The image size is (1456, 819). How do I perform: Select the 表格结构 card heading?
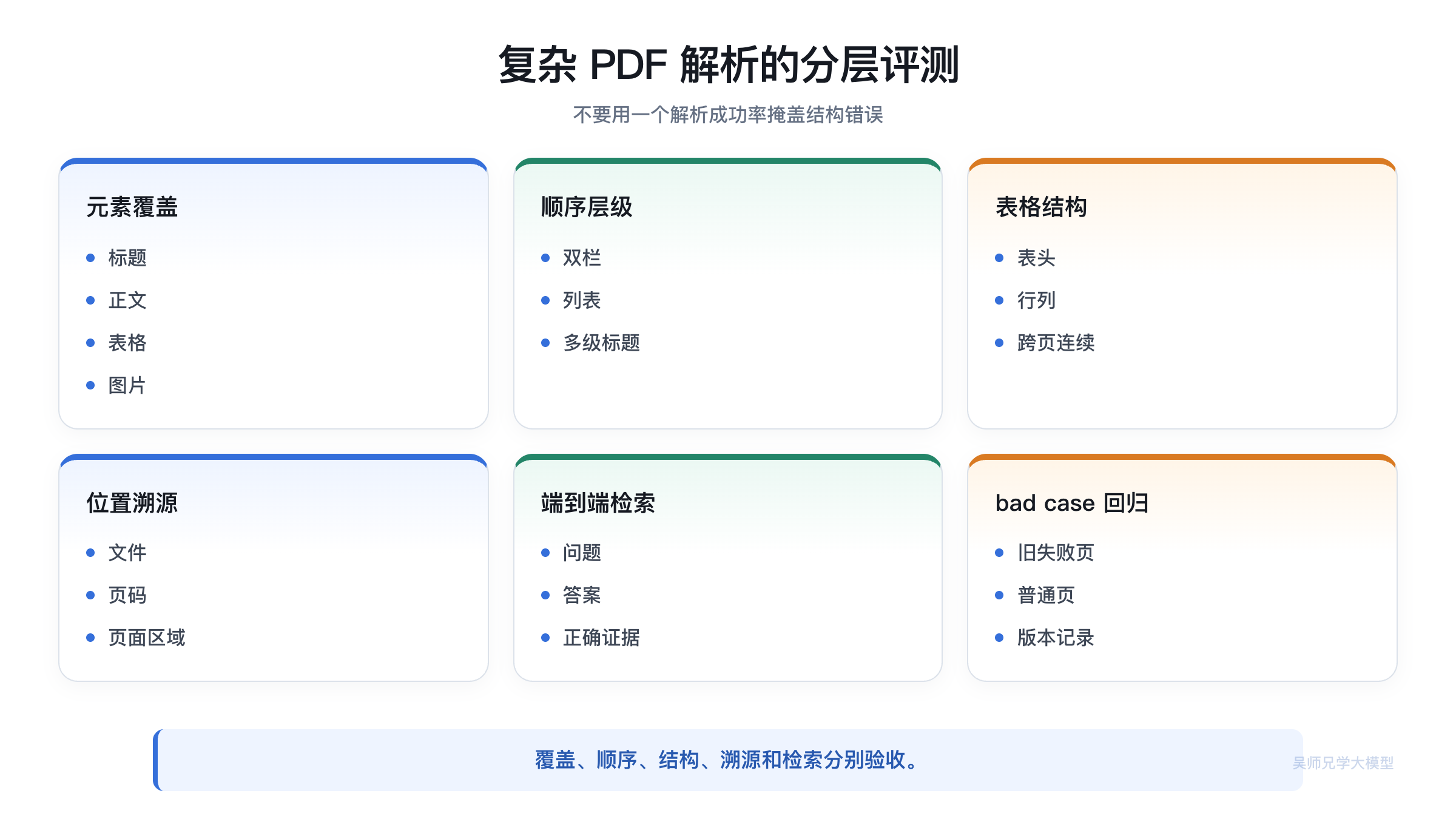[x=1041, y=207]
